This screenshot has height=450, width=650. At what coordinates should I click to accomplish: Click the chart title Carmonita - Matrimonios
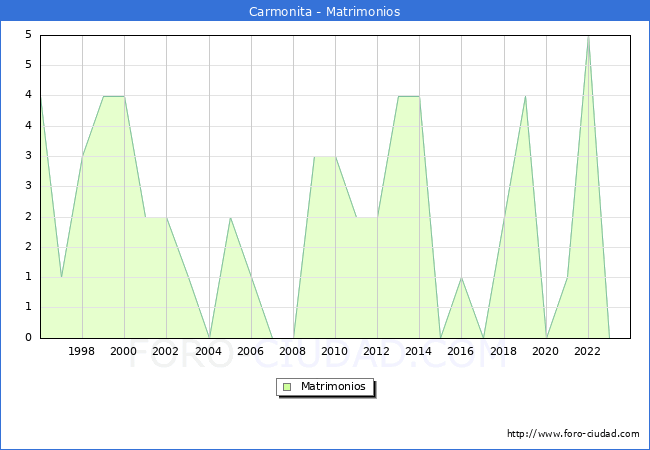point(325,11)
